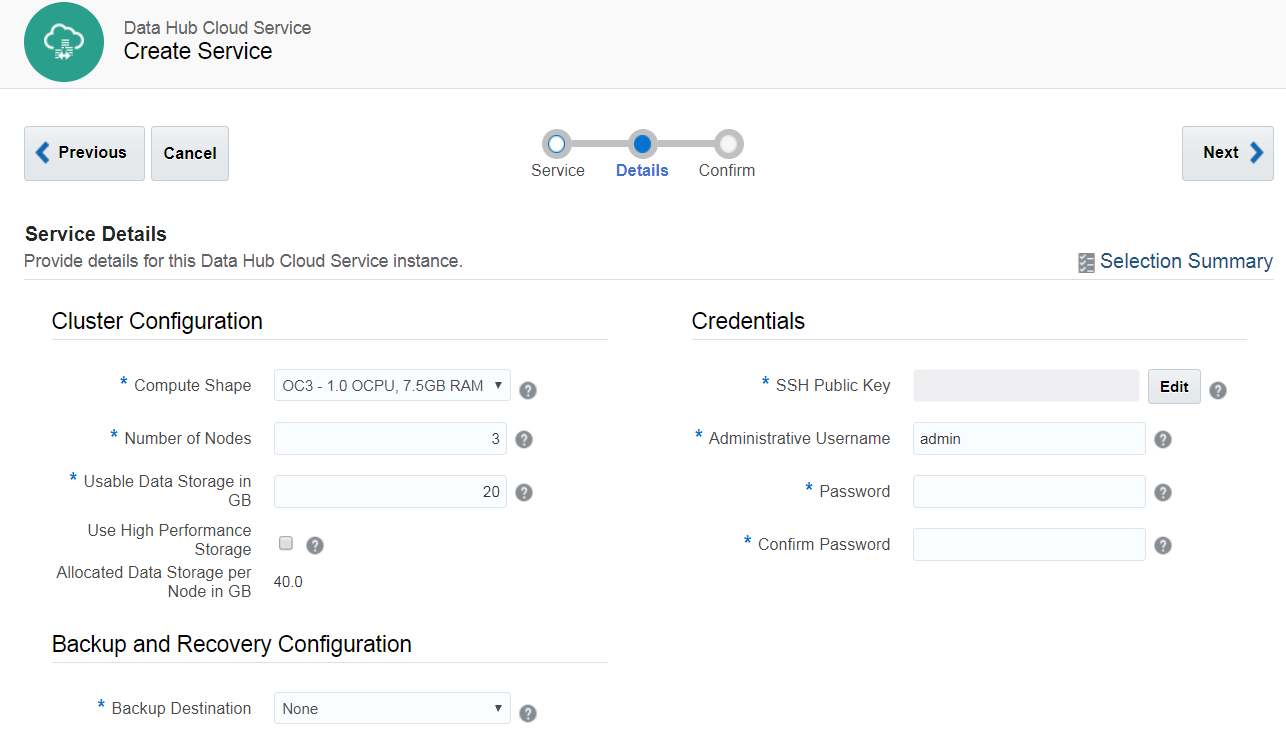
Task: Open help for Administrative Username
Action: (x=1164, y=438)
